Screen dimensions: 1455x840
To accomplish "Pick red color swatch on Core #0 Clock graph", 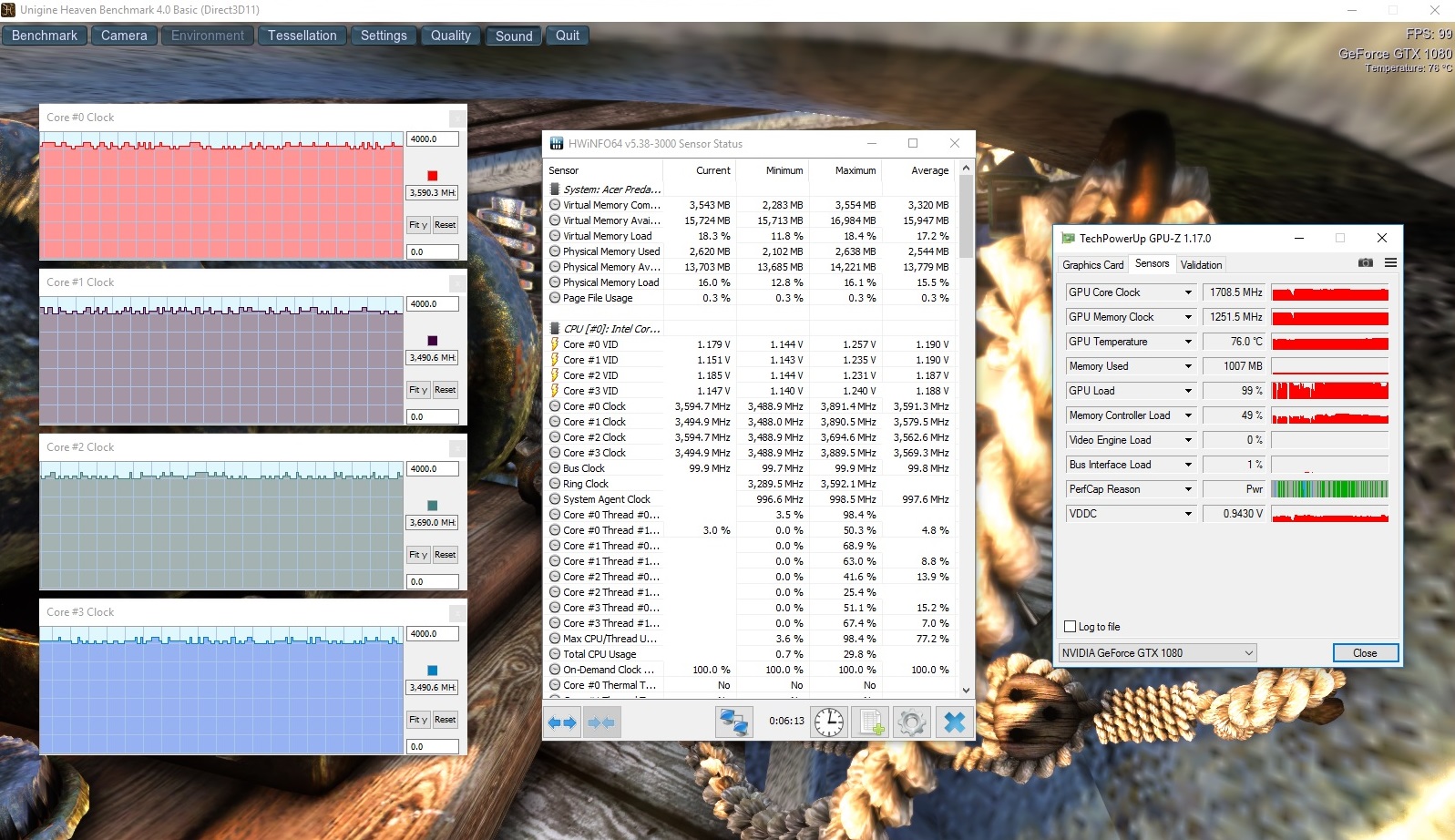I will click(x=433, y=176).
